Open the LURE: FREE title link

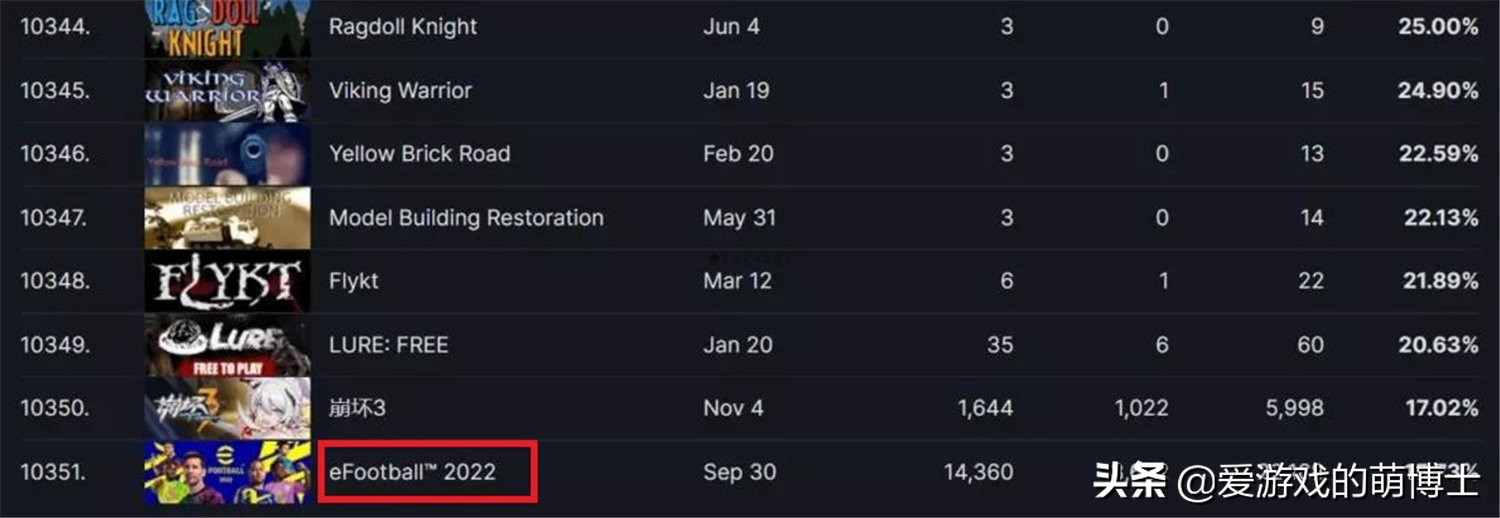pyautogui.click(x=389, y=345)
